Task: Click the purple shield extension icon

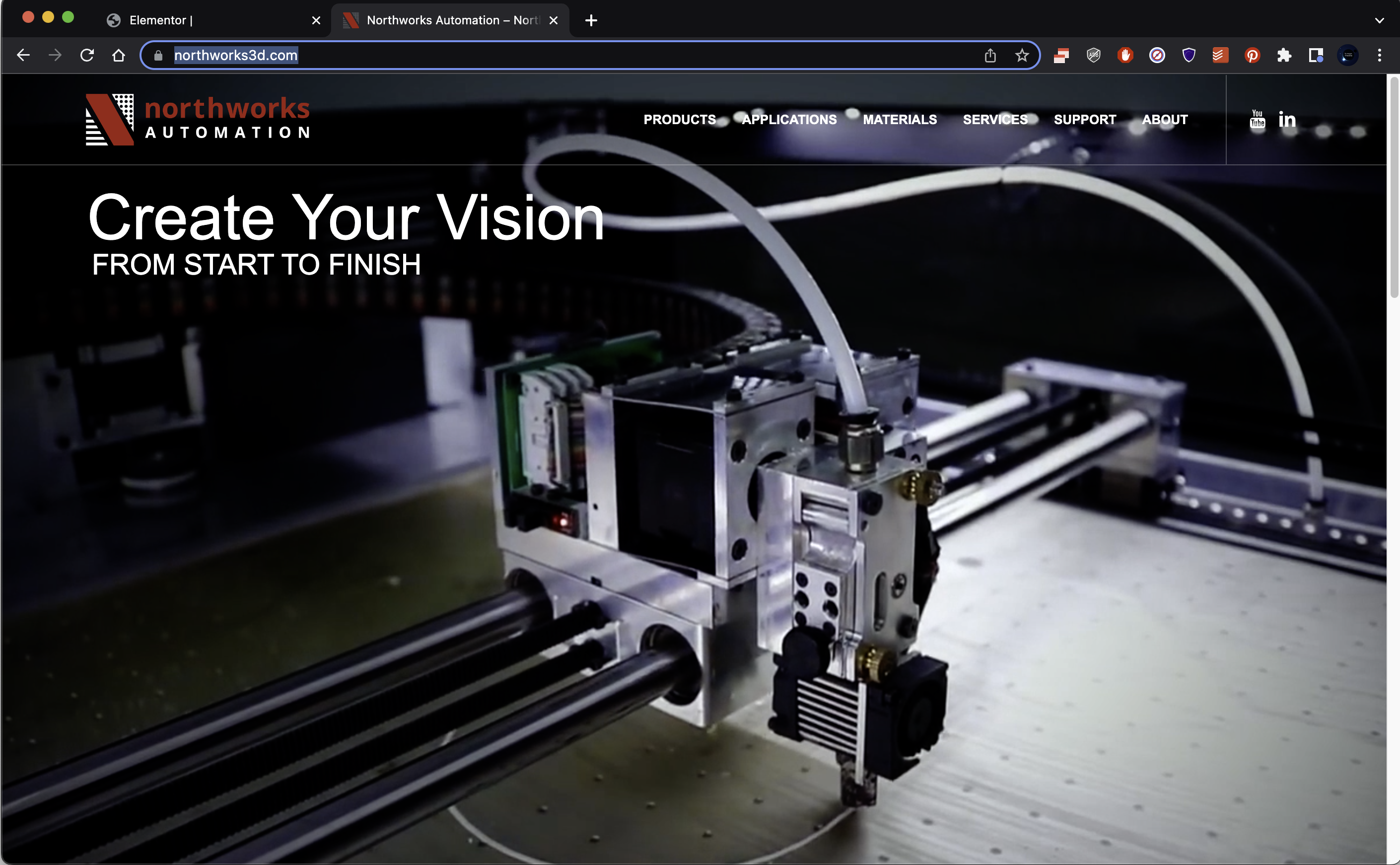Action: [1189, 56]
